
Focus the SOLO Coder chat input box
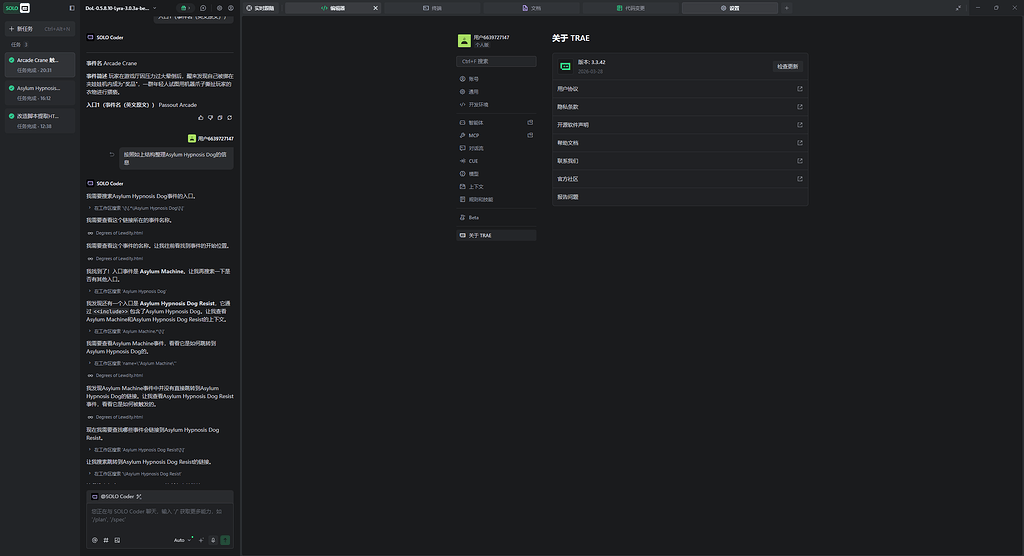pyautogui.click(x=159, y=516)
